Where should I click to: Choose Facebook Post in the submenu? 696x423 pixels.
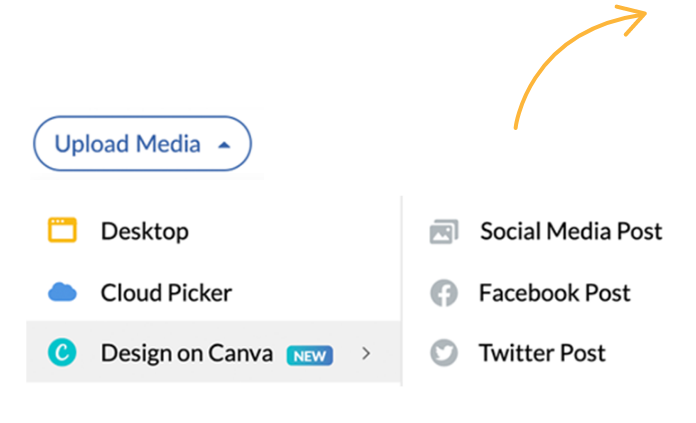click(x=554, y=293)
